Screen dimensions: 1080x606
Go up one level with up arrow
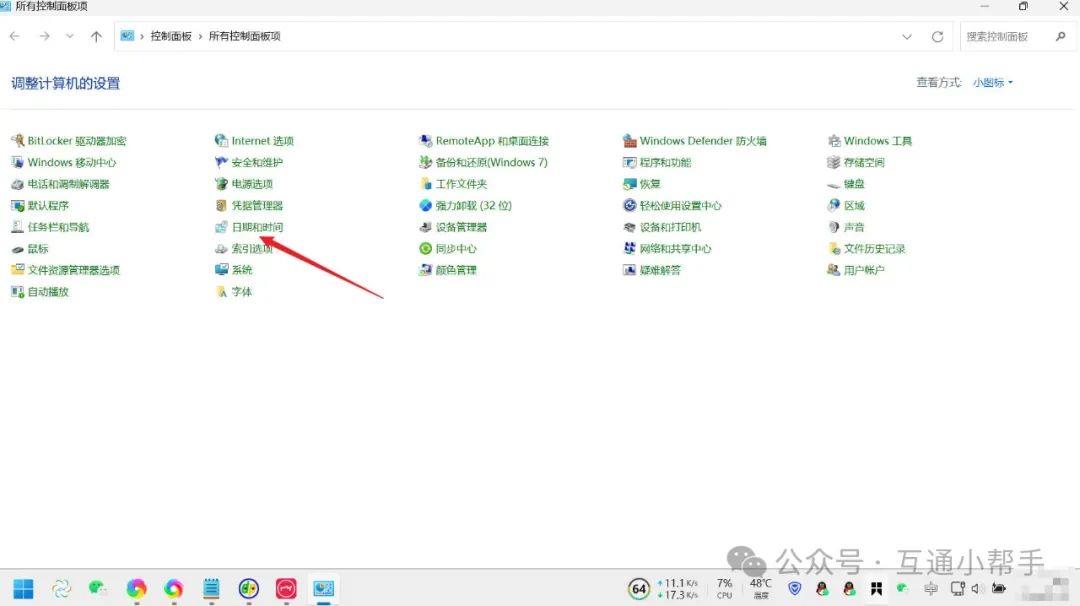tap(96, 37)
